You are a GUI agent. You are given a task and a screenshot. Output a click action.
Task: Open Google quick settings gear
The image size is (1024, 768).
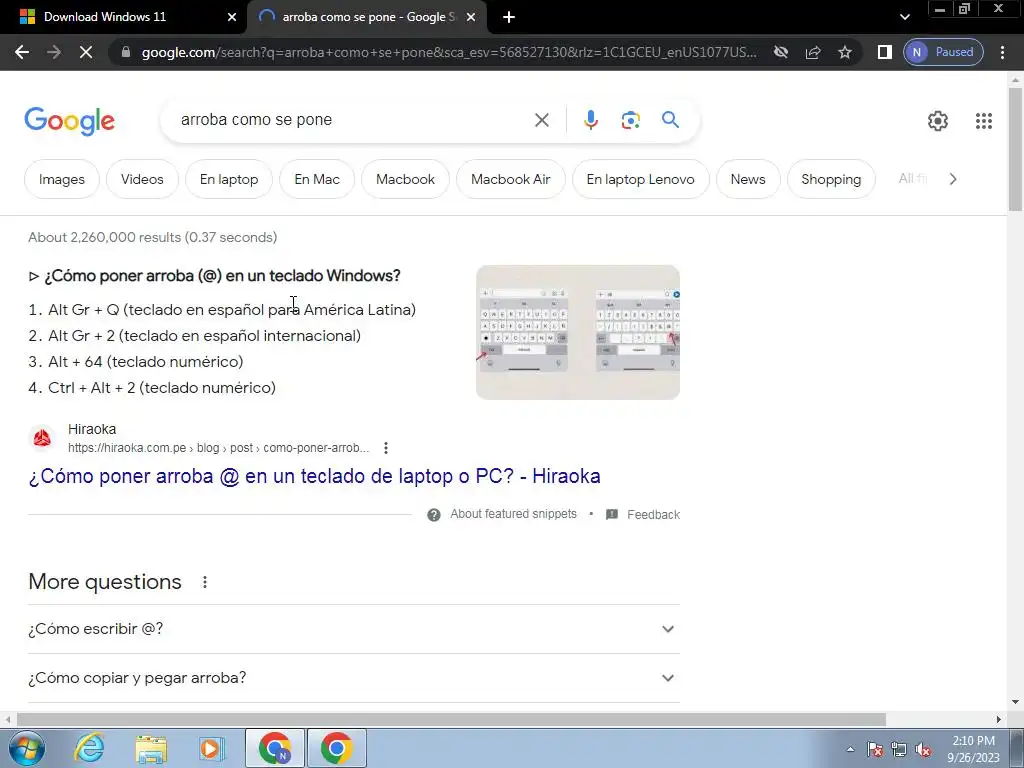pyautogui.click(x=938, y=121)
